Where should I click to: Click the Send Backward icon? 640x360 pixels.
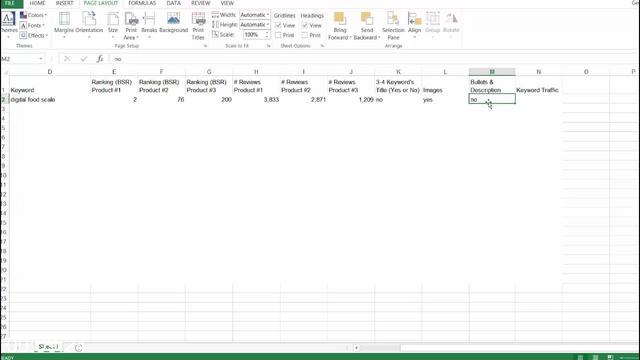click(367, 19)
